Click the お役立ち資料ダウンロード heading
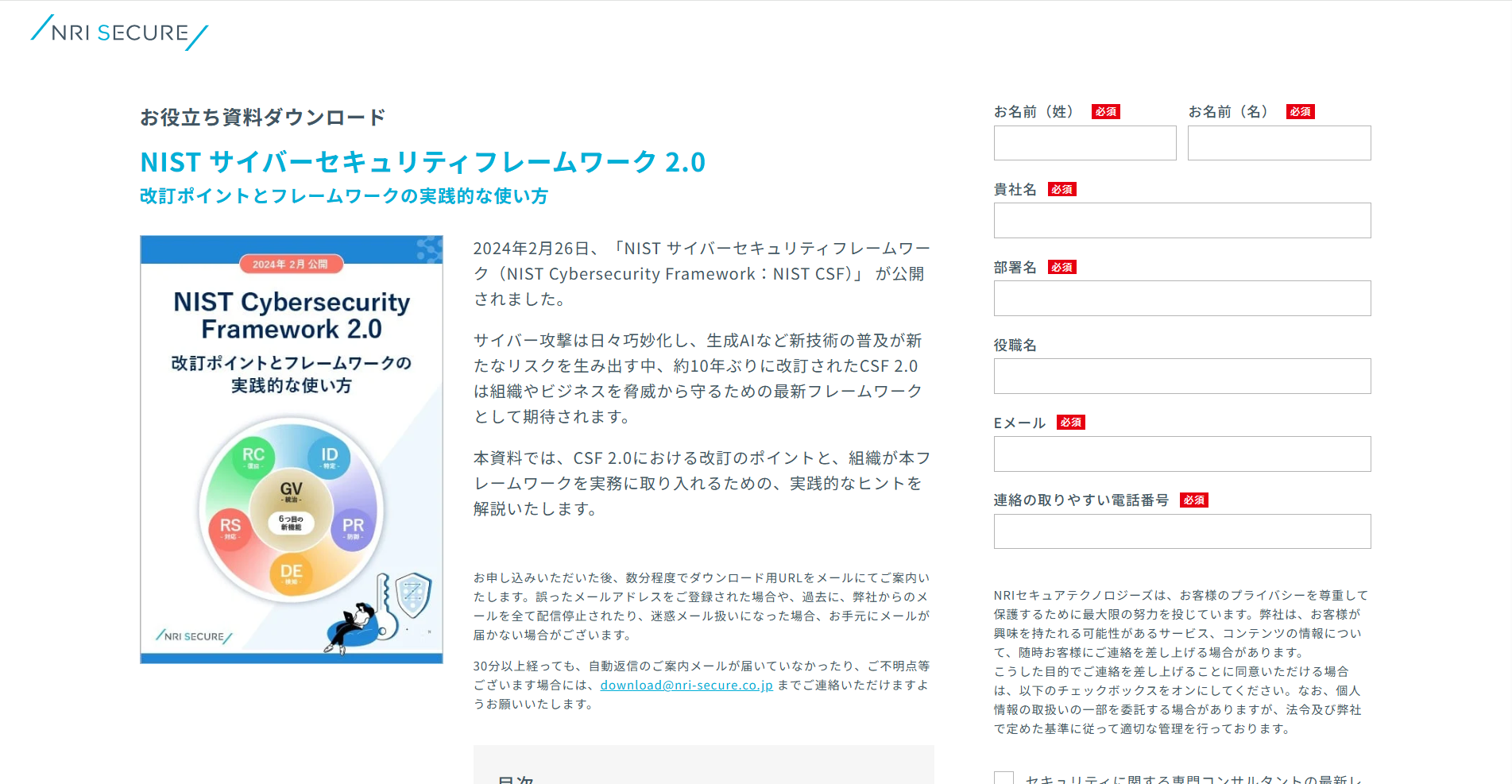The height and width of the screenshot is (784, 1512). tap(263, 118)
